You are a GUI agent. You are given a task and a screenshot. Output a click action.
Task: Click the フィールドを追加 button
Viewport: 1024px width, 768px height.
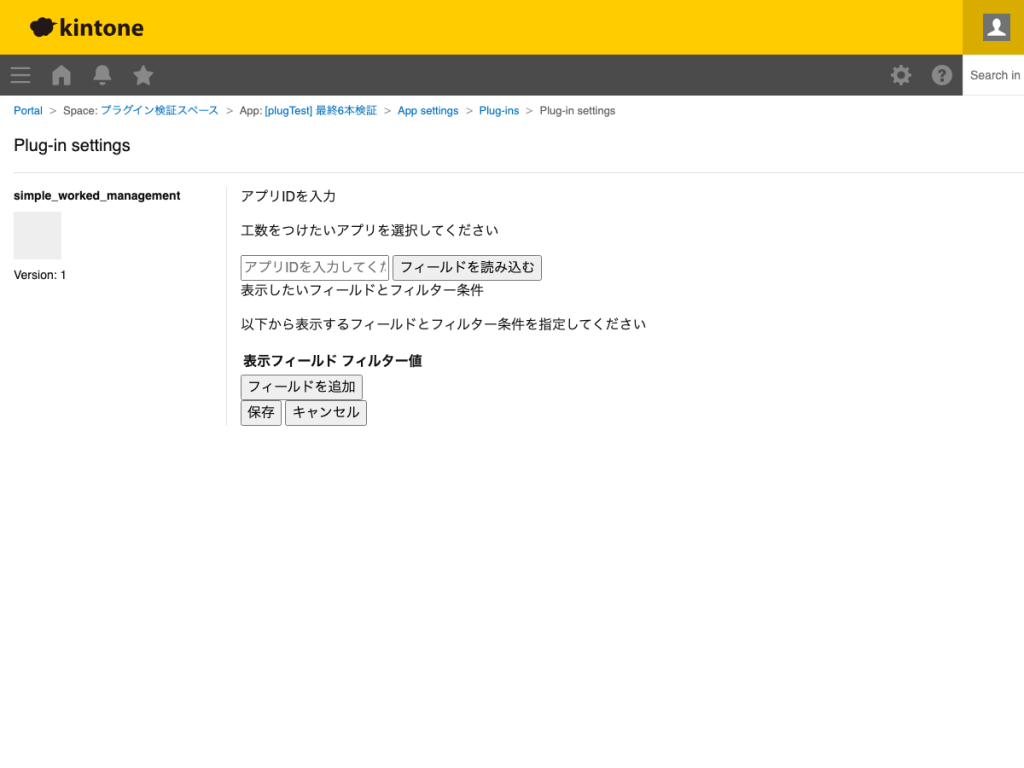click(301, 387)
